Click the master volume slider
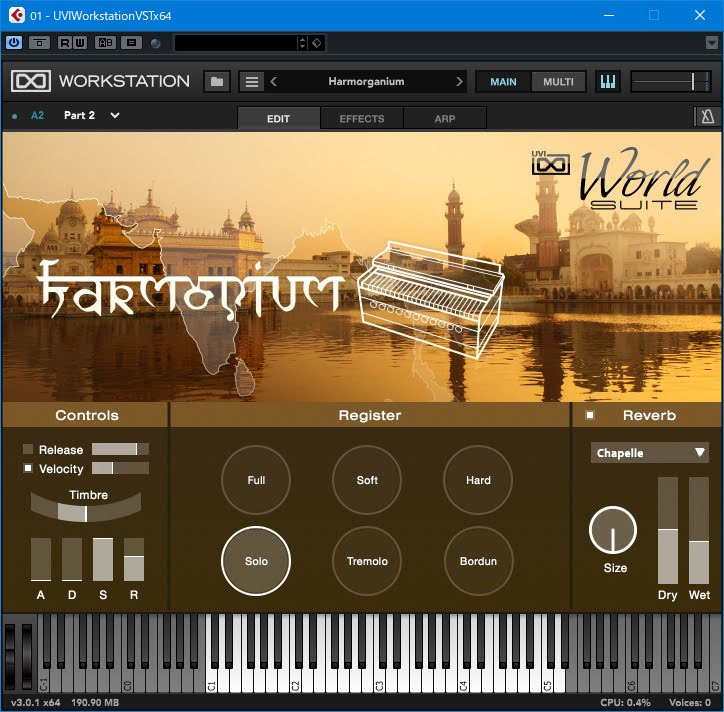This screenshot has width=724, height=712. 670,82
